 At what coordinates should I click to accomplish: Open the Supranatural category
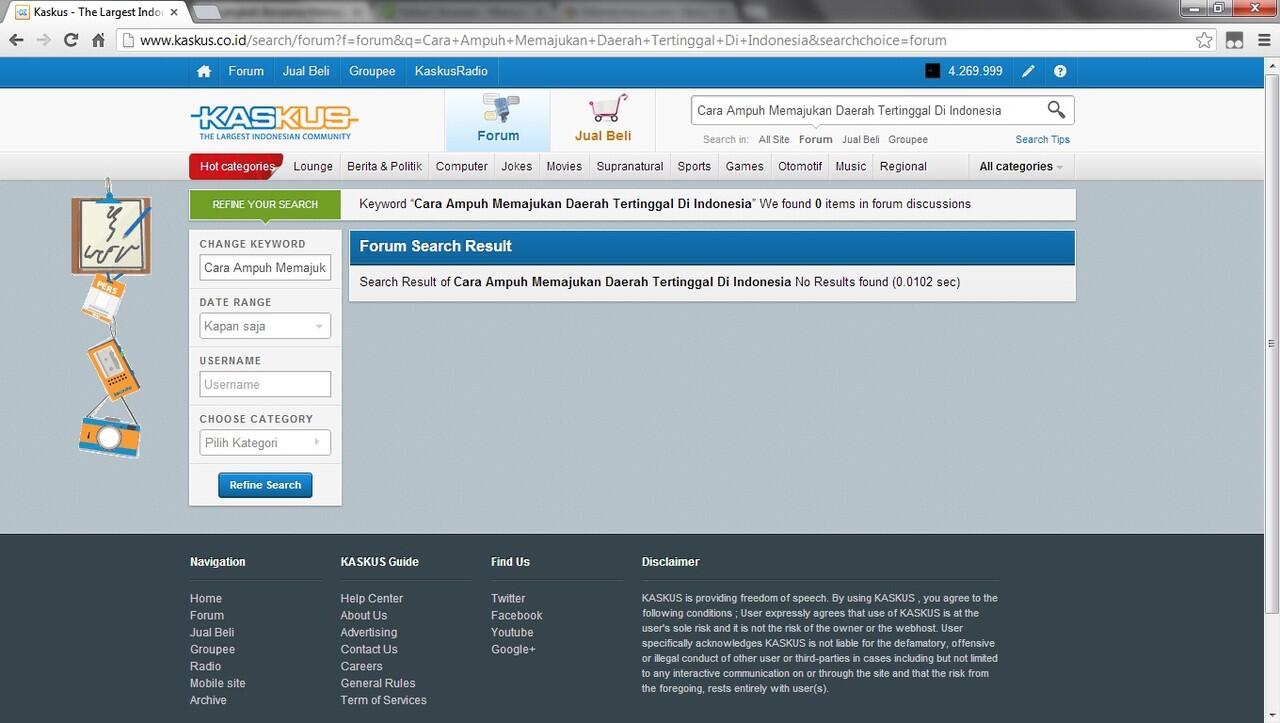coord(630,166)
